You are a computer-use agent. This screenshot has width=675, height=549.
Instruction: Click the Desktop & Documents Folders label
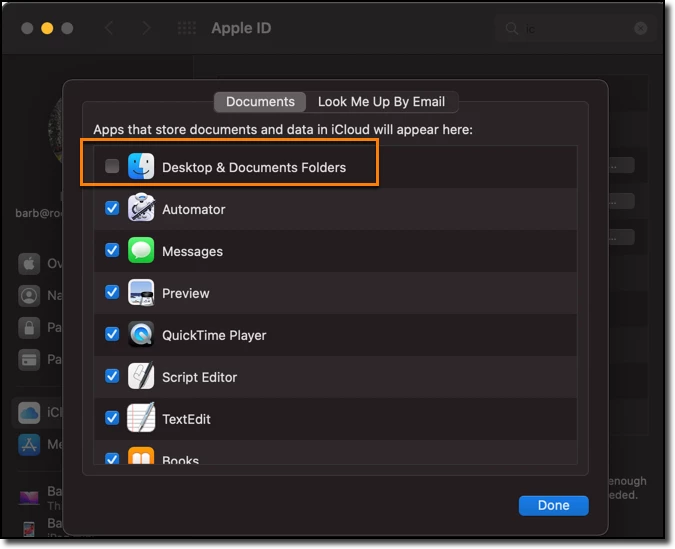[254, 167]
